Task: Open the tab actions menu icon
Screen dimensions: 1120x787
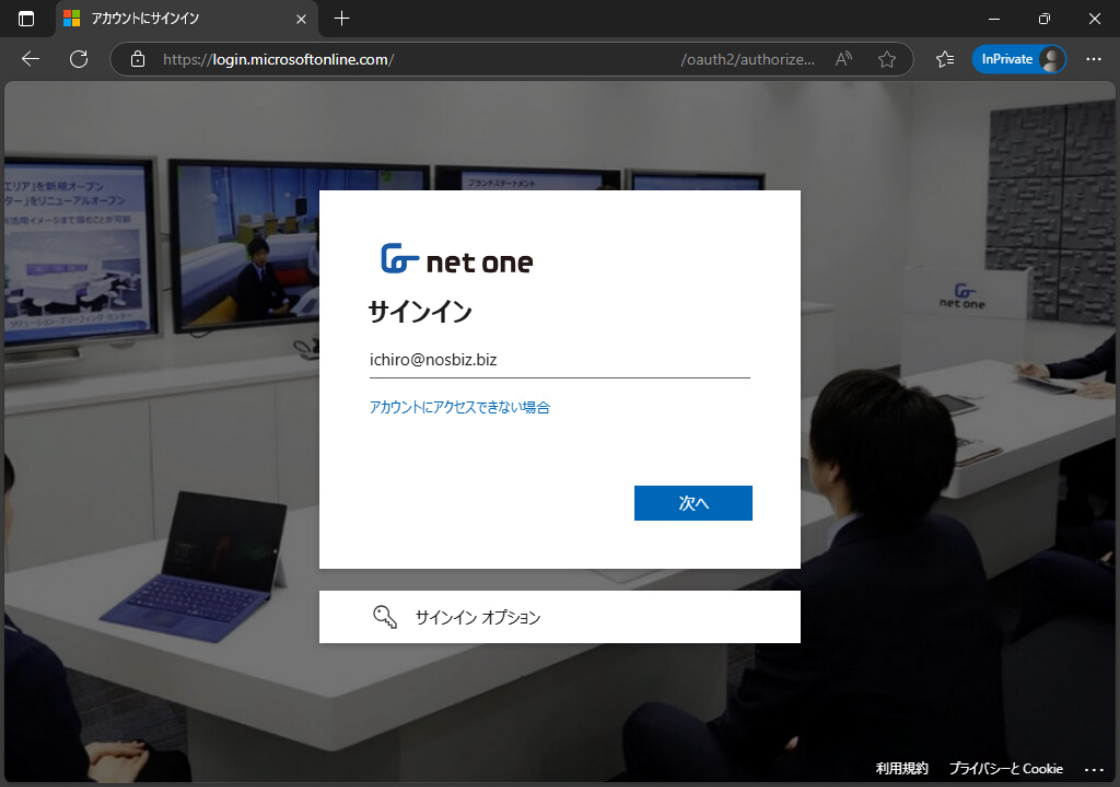Action: pos(26,19)
